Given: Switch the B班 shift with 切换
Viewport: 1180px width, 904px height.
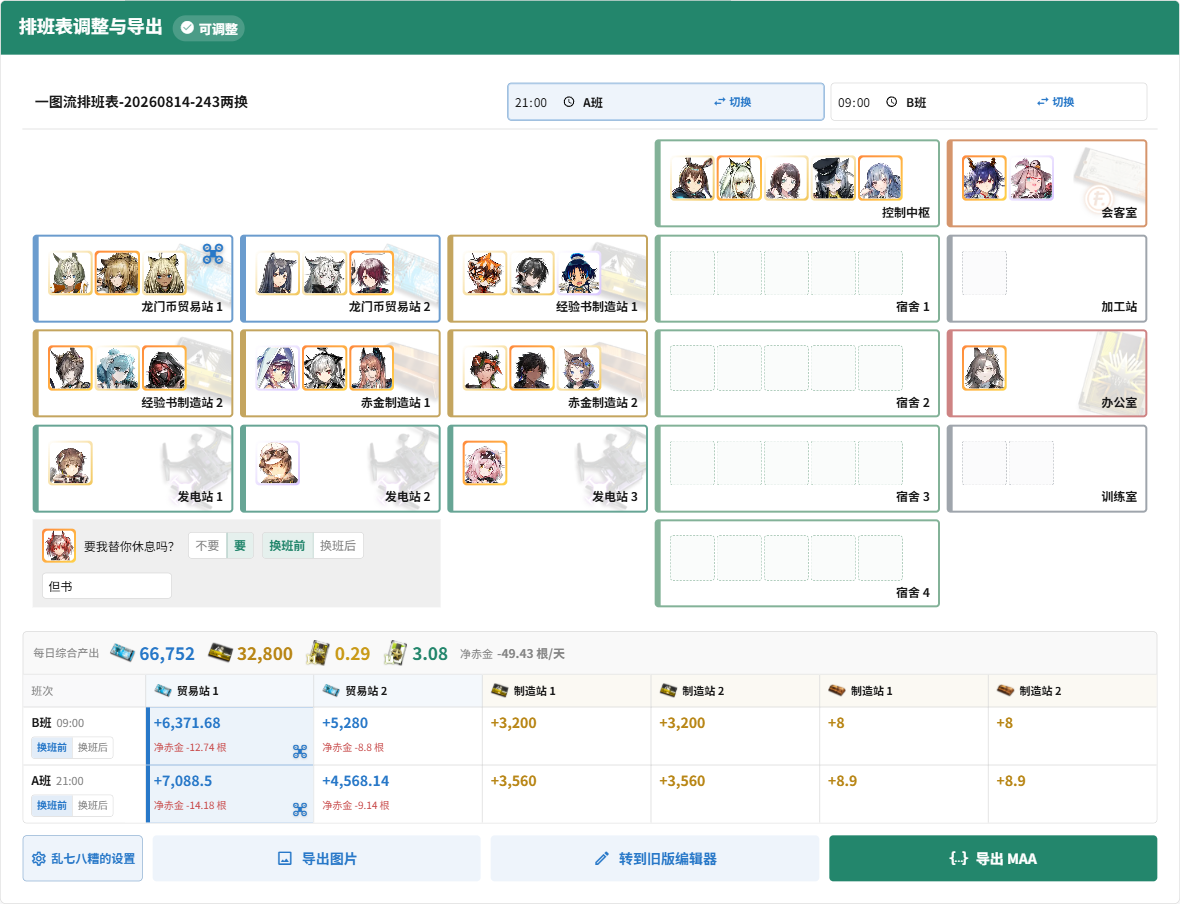Looking at the screenshot, I should tap(1055, 102).
